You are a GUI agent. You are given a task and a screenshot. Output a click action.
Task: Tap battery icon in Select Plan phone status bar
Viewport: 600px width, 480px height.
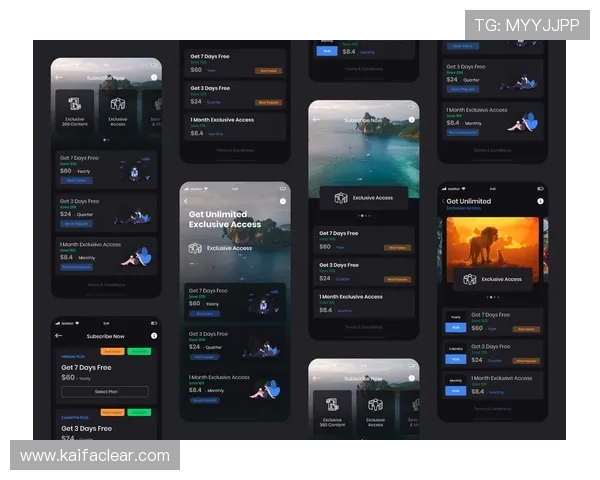tap(153, 323)
